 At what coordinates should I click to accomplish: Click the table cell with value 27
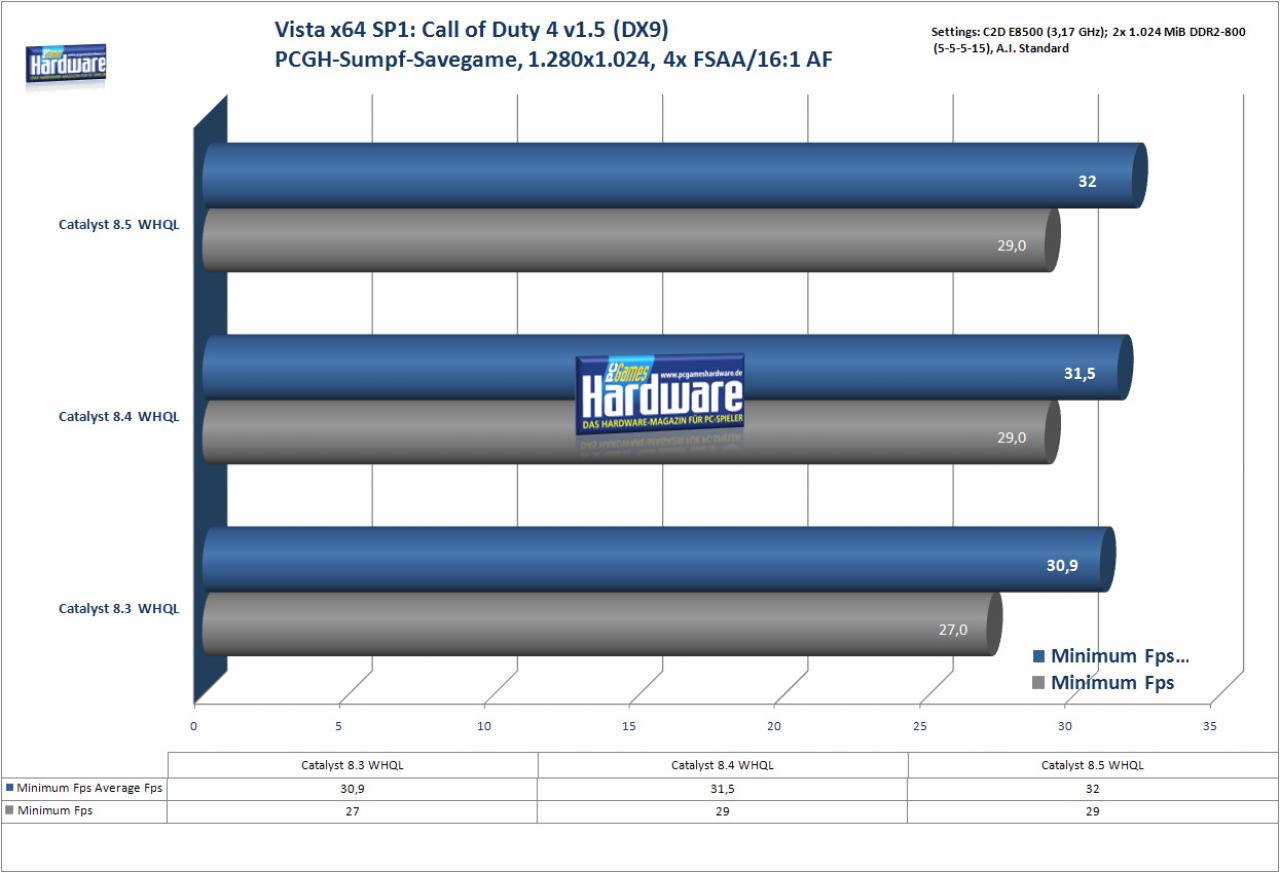tap(353, 811)
